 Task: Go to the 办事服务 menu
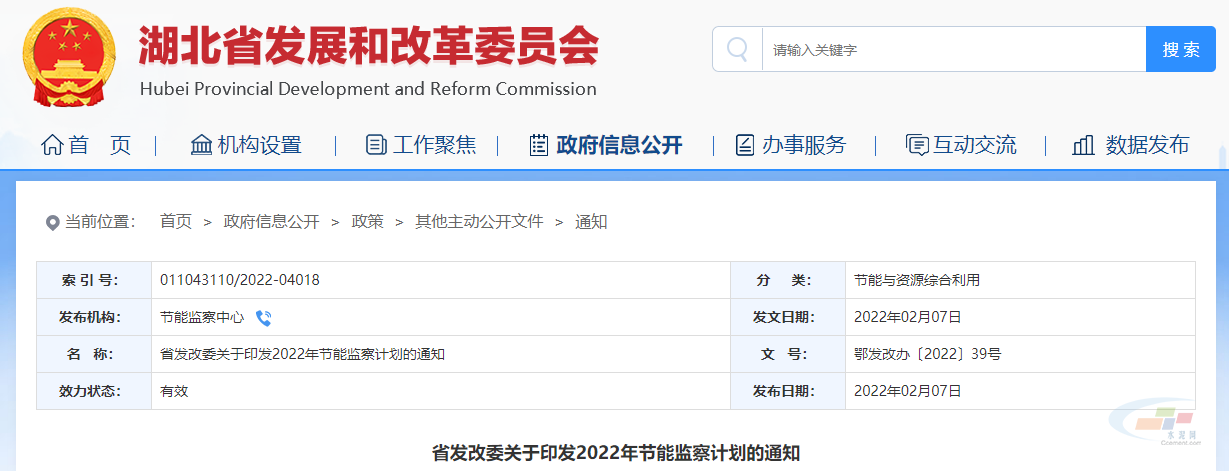804,145
